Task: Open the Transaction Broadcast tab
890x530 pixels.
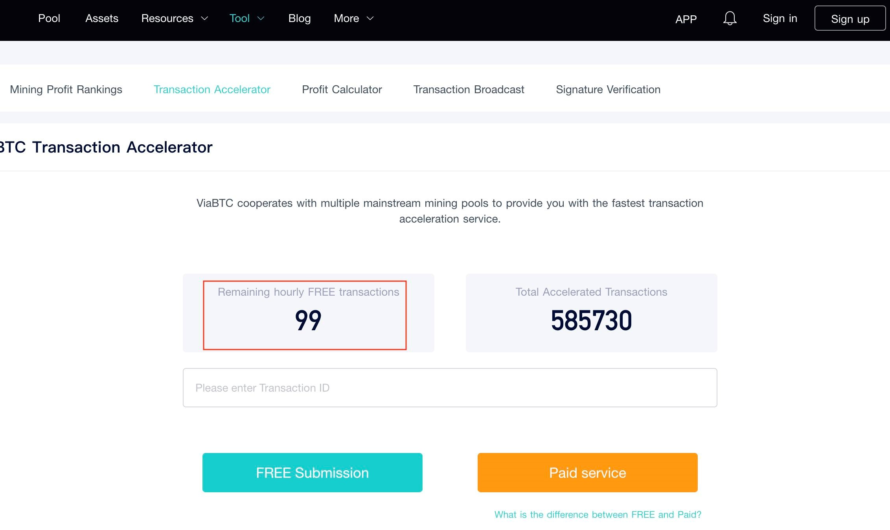Action: (469, 90)
